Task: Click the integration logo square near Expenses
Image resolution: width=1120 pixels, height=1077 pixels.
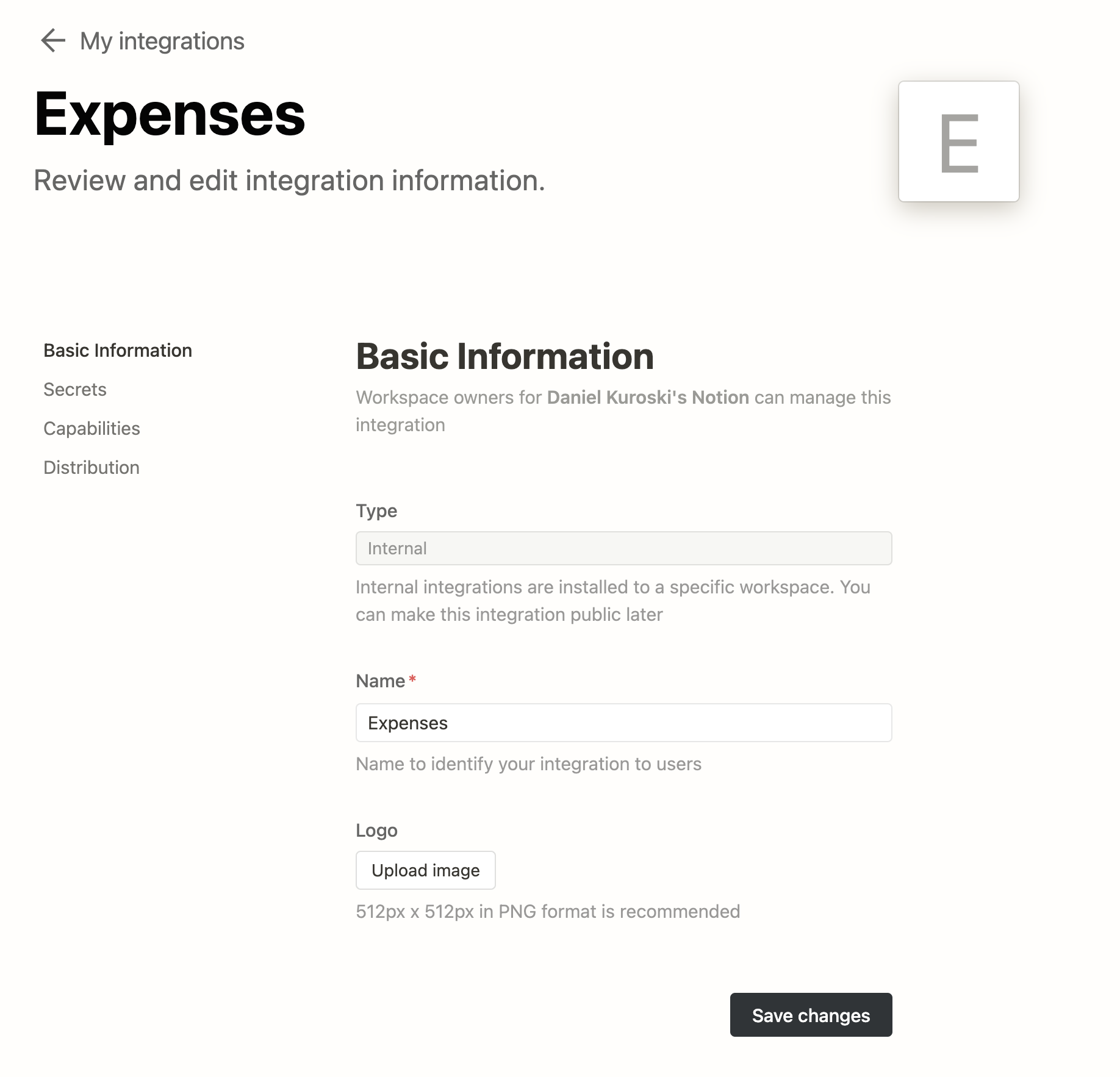Action: (x=958, y=141)
